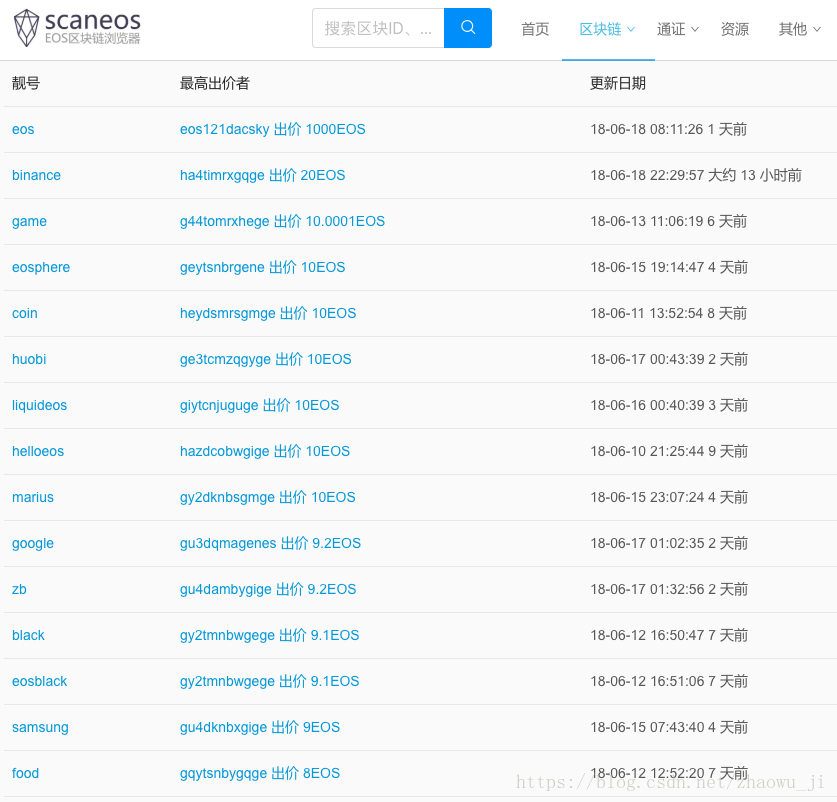Select date 18-06-18 08:11:26 1 天前
The width and height of the screenshot is (837, 802).
(668, 129)
